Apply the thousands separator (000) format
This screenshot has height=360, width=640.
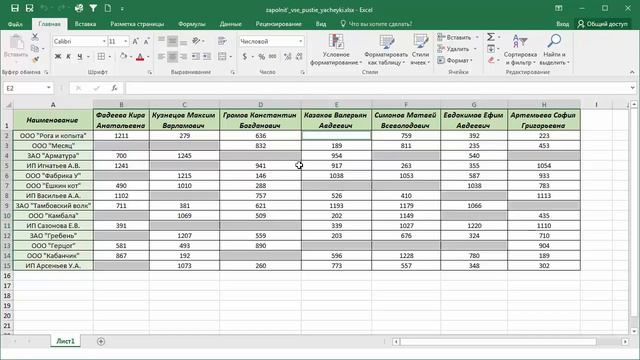(x=273, y=56)
